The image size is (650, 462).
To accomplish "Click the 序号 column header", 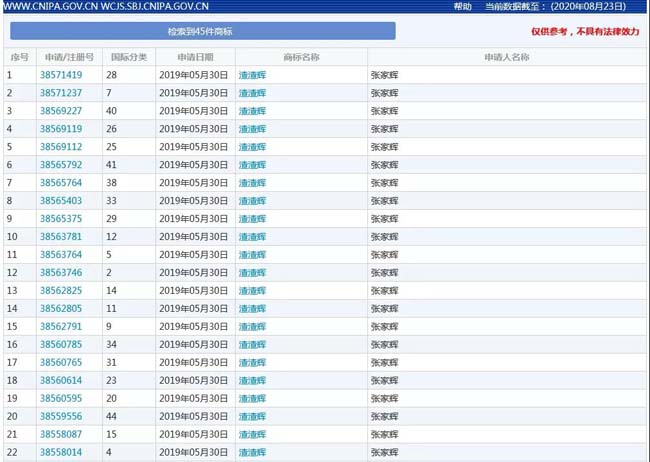I will tap(19, 57).
